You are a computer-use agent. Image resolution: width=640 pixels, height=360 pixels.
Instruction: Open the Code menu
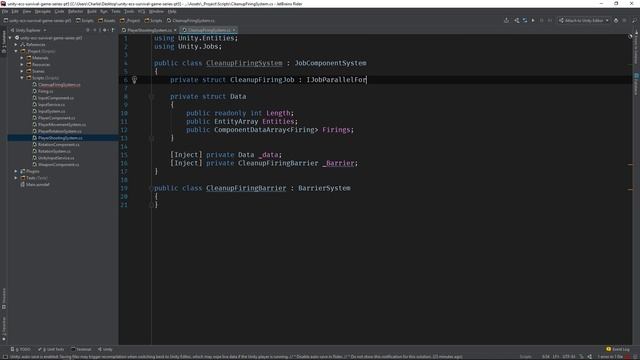(60, 11)
